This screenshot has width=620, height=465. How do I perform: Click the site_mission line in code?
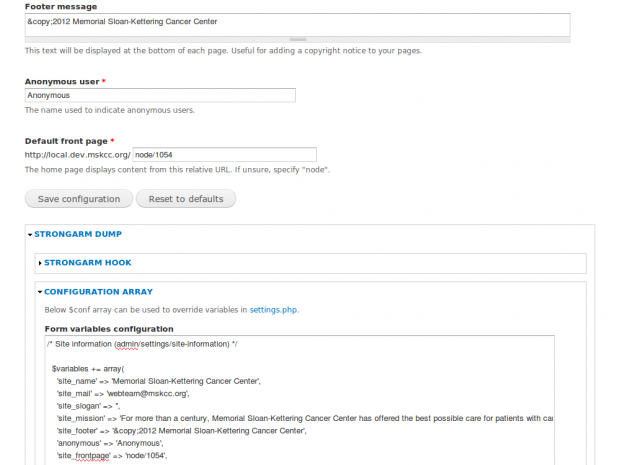coord(305,418)
